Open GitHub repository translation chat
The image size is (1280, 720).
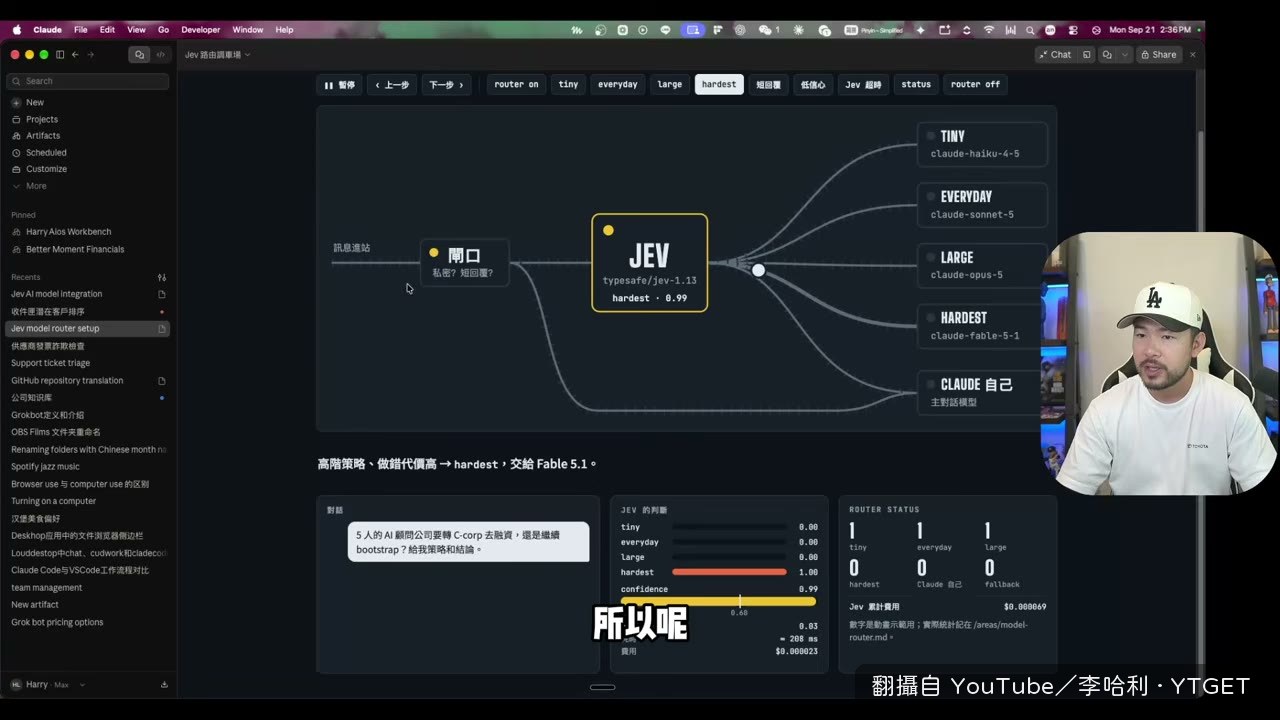click(67, 380)
